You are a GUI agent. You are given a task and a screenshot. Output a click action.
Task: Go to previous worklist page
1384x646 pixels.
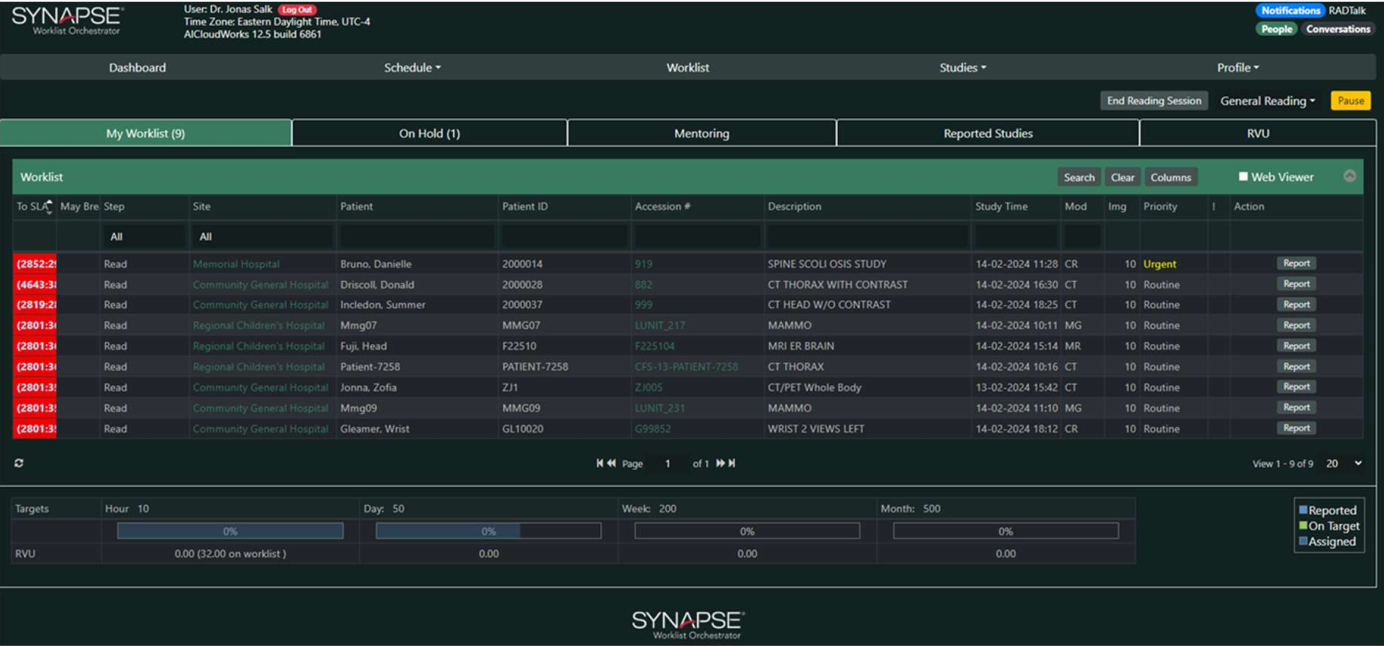[x=611, y=463]
